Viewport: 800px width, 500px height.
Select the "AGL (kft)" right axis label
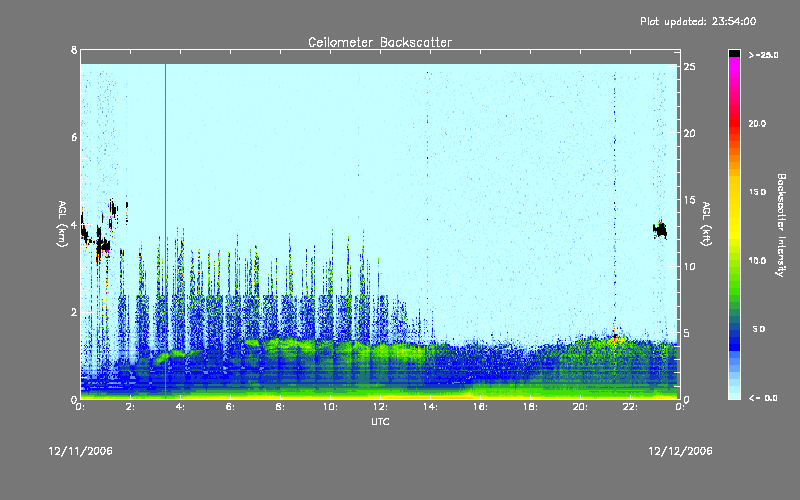pos(706,224)
